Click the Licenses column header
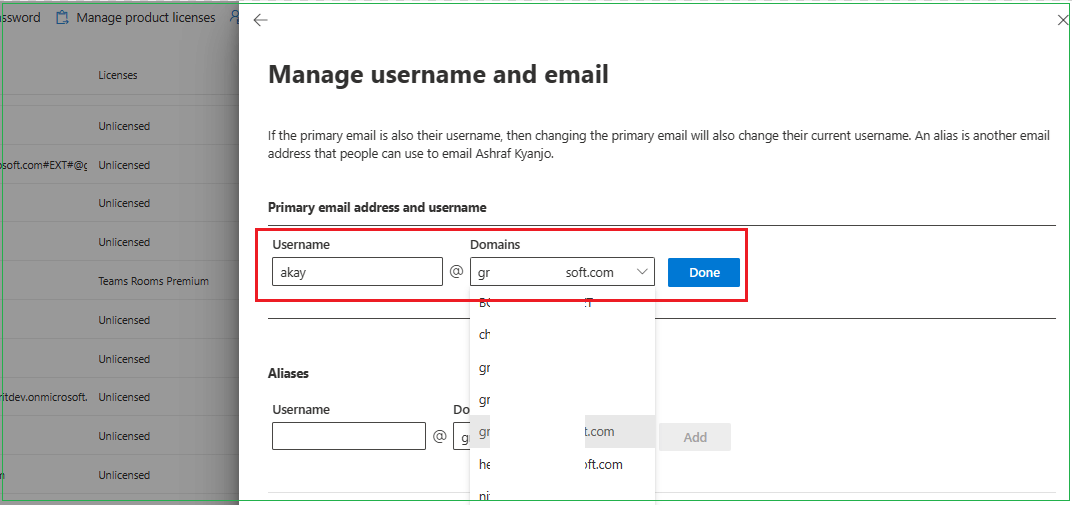Image resolution: width=1072 pixels, height=505 pixels. click(118, 75)
